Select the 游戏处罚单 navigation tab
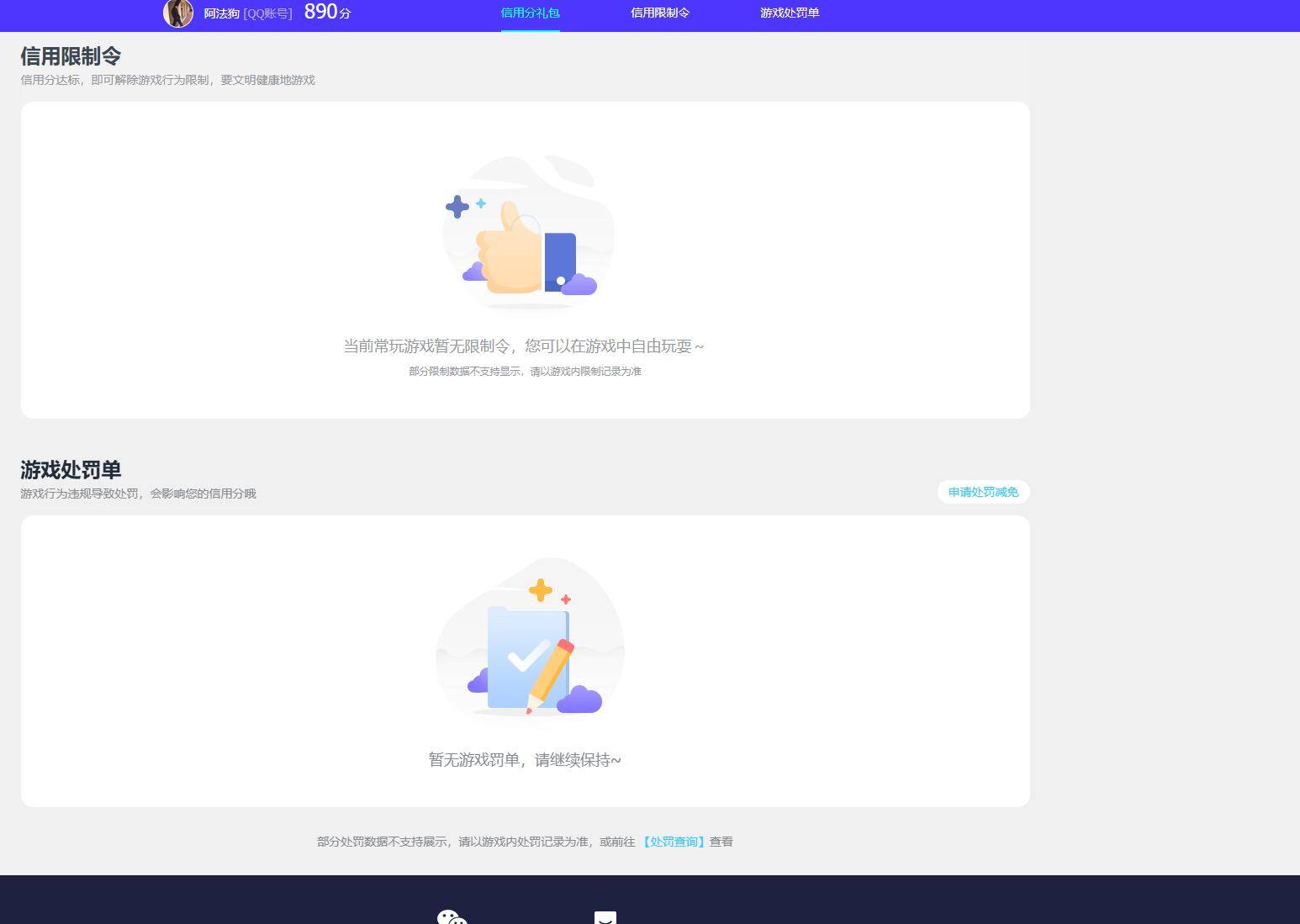1300x924 pixels. click(x=789, y=13)
